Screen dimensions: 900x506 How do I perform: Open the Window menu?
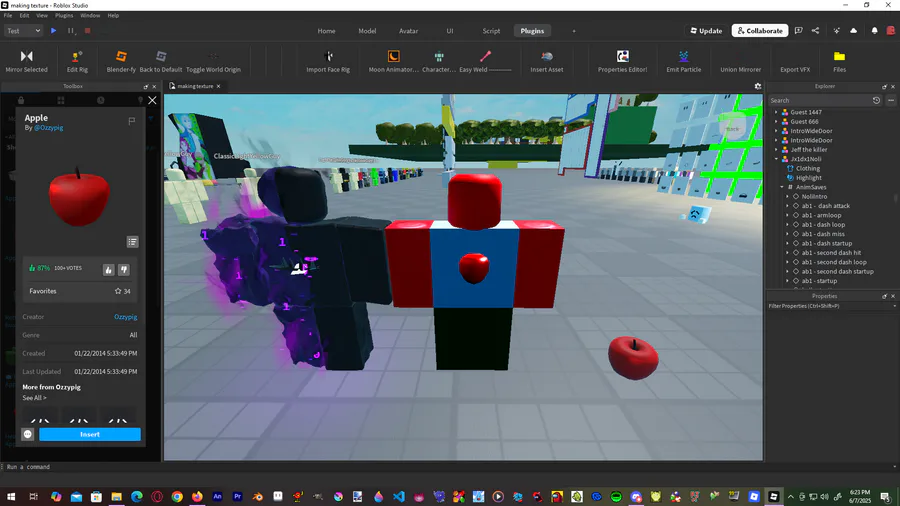coord(90,15)
